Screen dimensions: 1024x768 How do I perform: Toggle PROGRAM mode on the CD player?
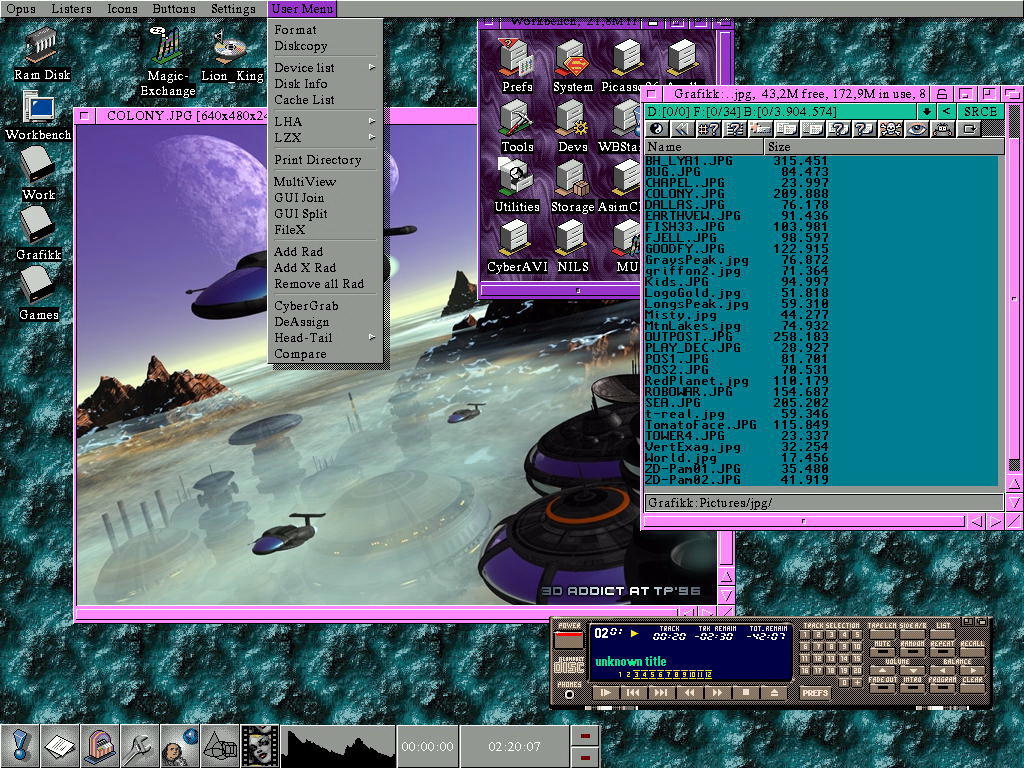(x=942, y=688)
